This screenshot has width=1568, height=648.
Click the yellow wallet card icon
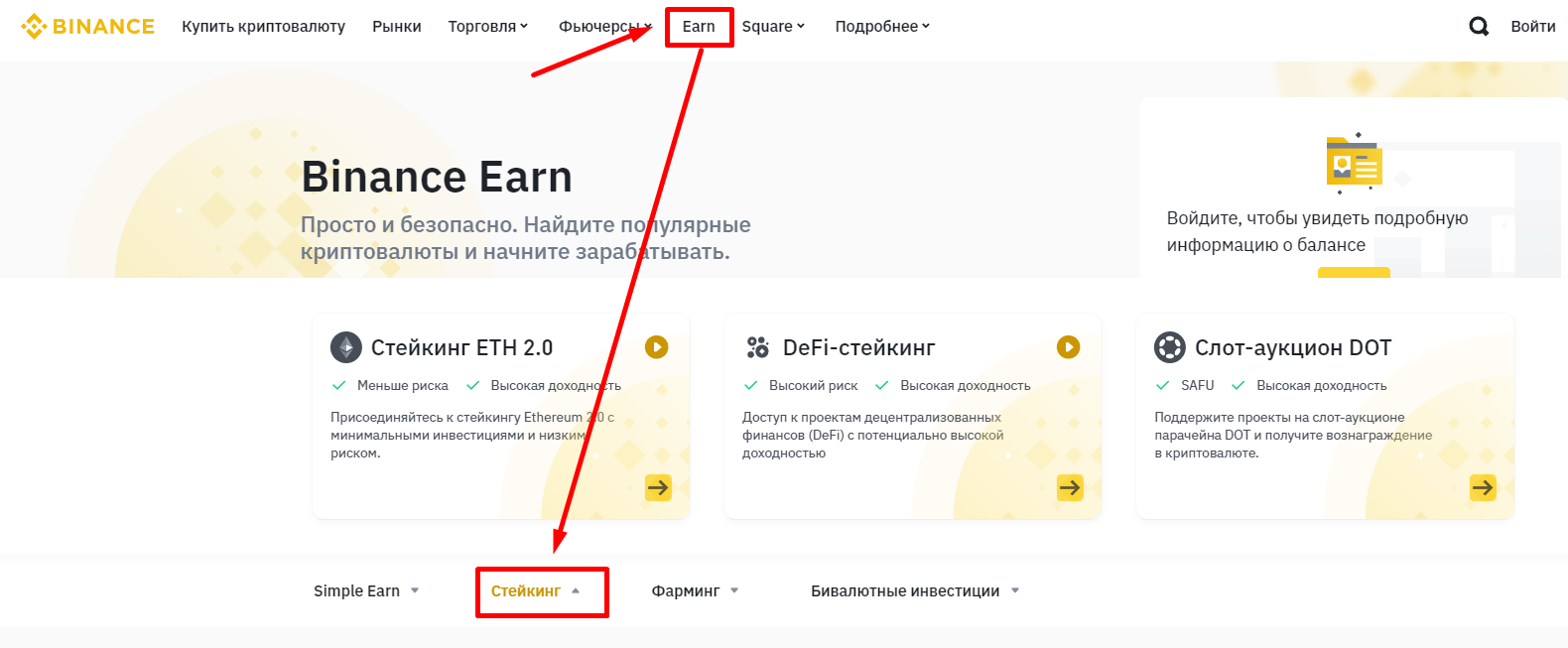pos(1354,162)
